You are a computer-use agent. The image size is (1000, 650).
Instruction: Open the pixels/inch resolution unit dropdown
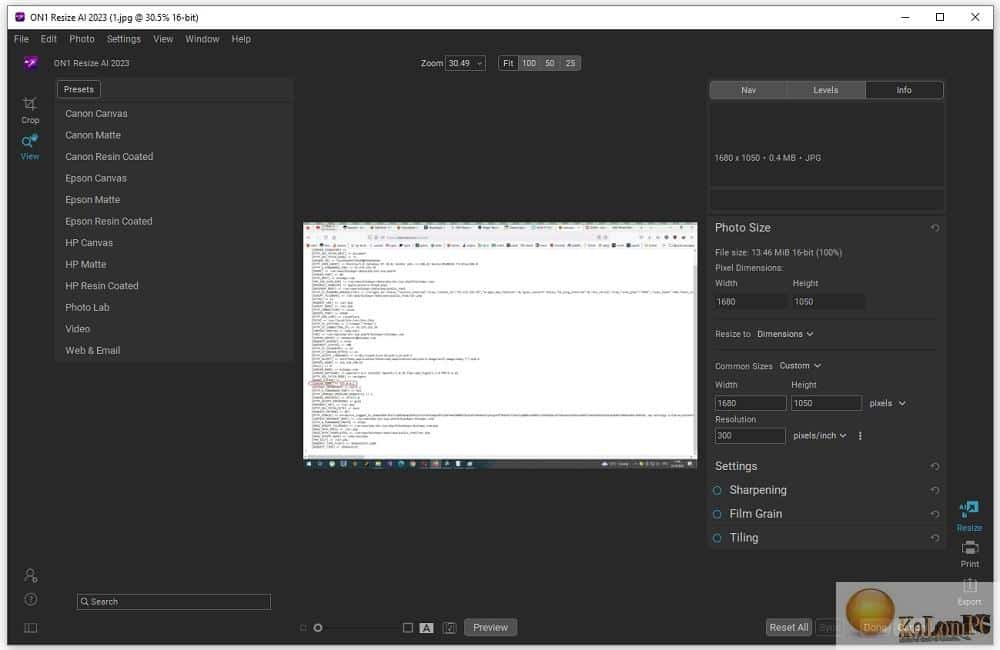click(820, 436)
